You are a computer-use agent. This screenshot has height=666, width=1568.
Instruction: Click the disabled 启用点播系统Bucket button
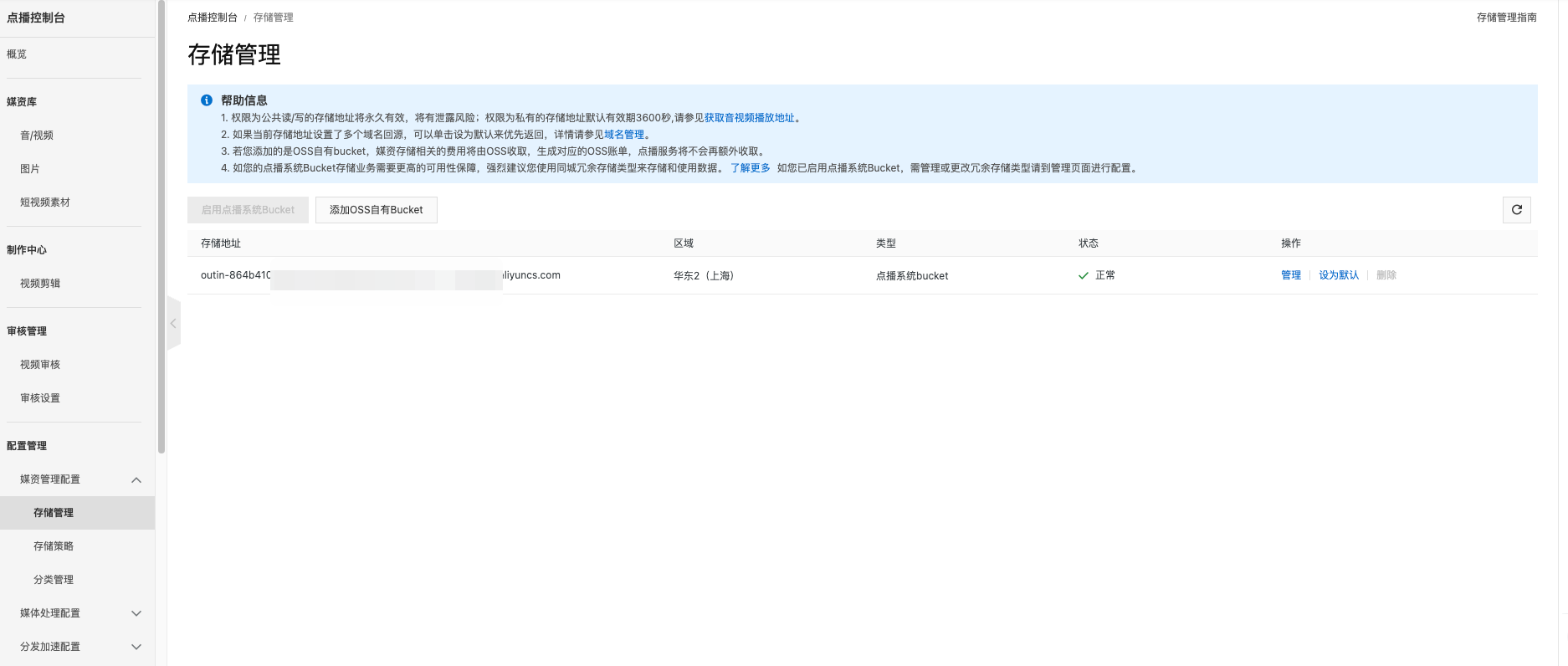(x=248, y=210)
